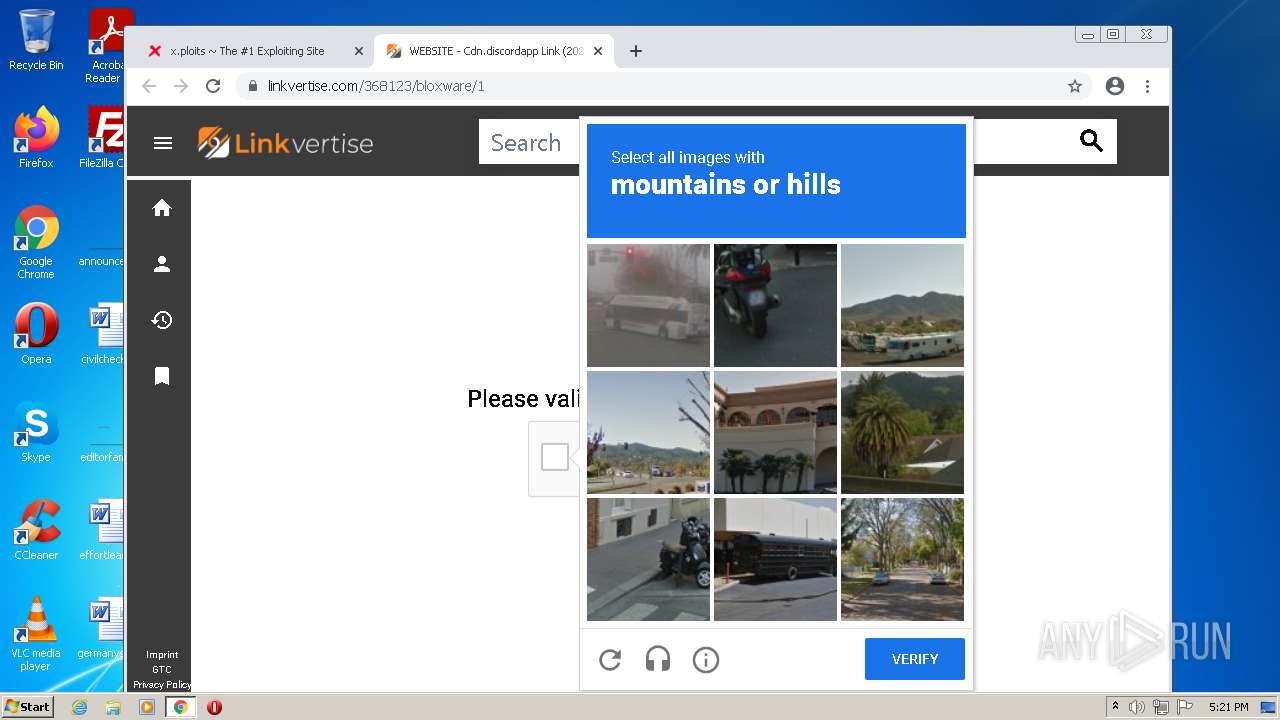Click the 5:21 PM taskbar clock
This screenshot has height=720, width=1280.
pyautogui.click(x=1228, y=707)
